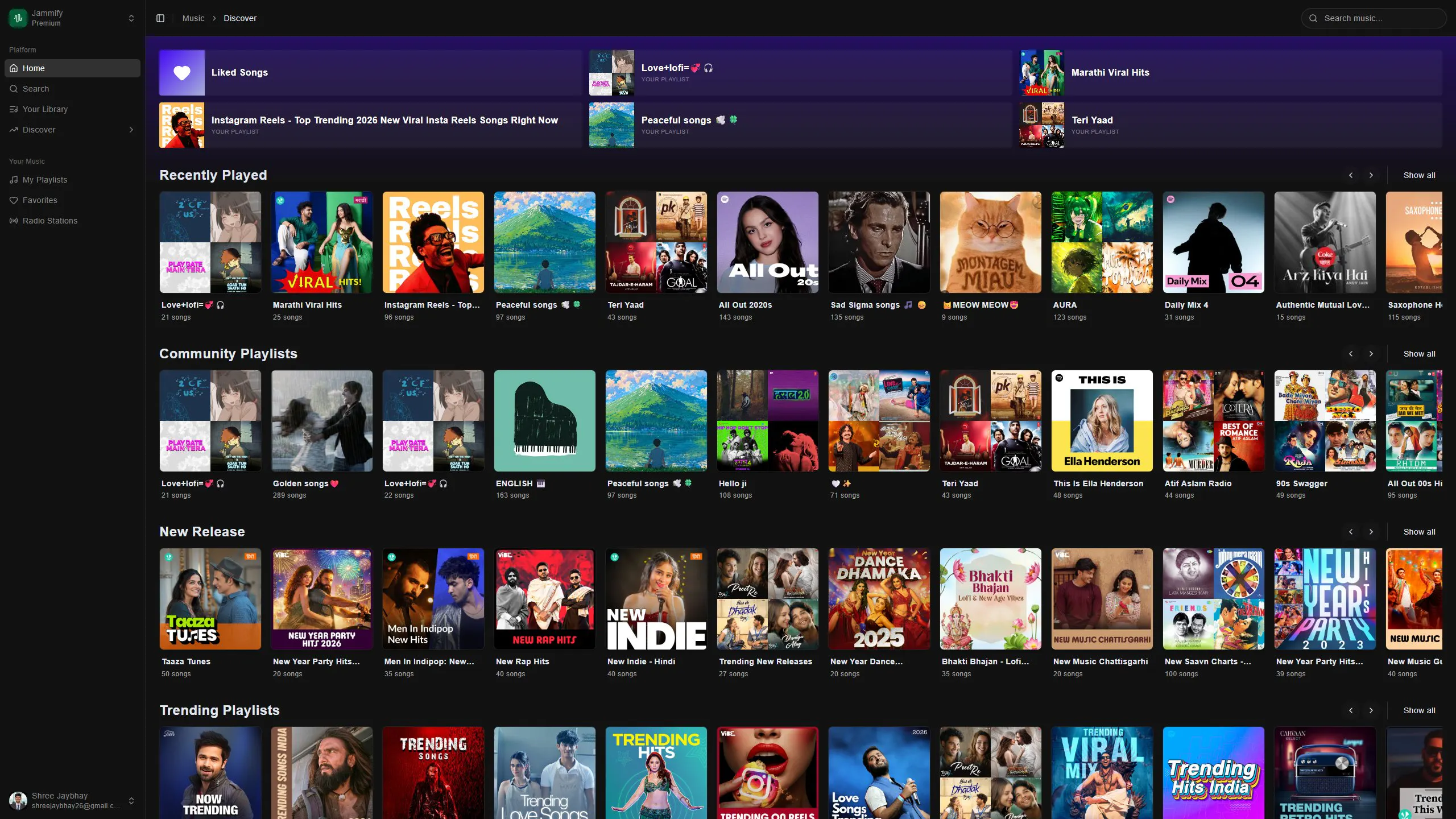Screen dimensions: 1456x819
Task: Open 90s Swagger playlist cover
Action: (1325, 421)
